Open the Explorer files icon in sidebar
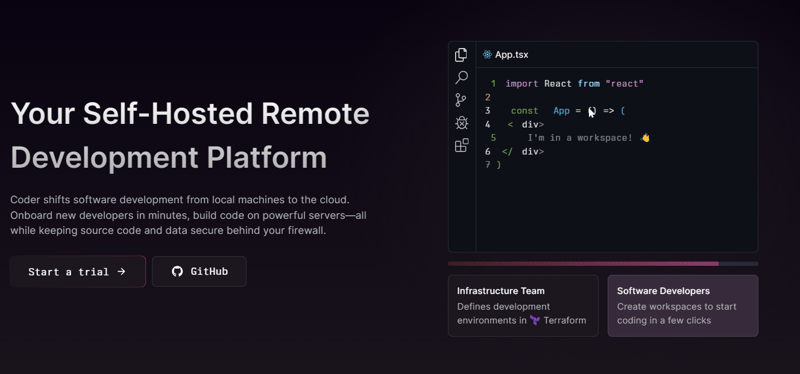The image size is (800, 374). 461,55
